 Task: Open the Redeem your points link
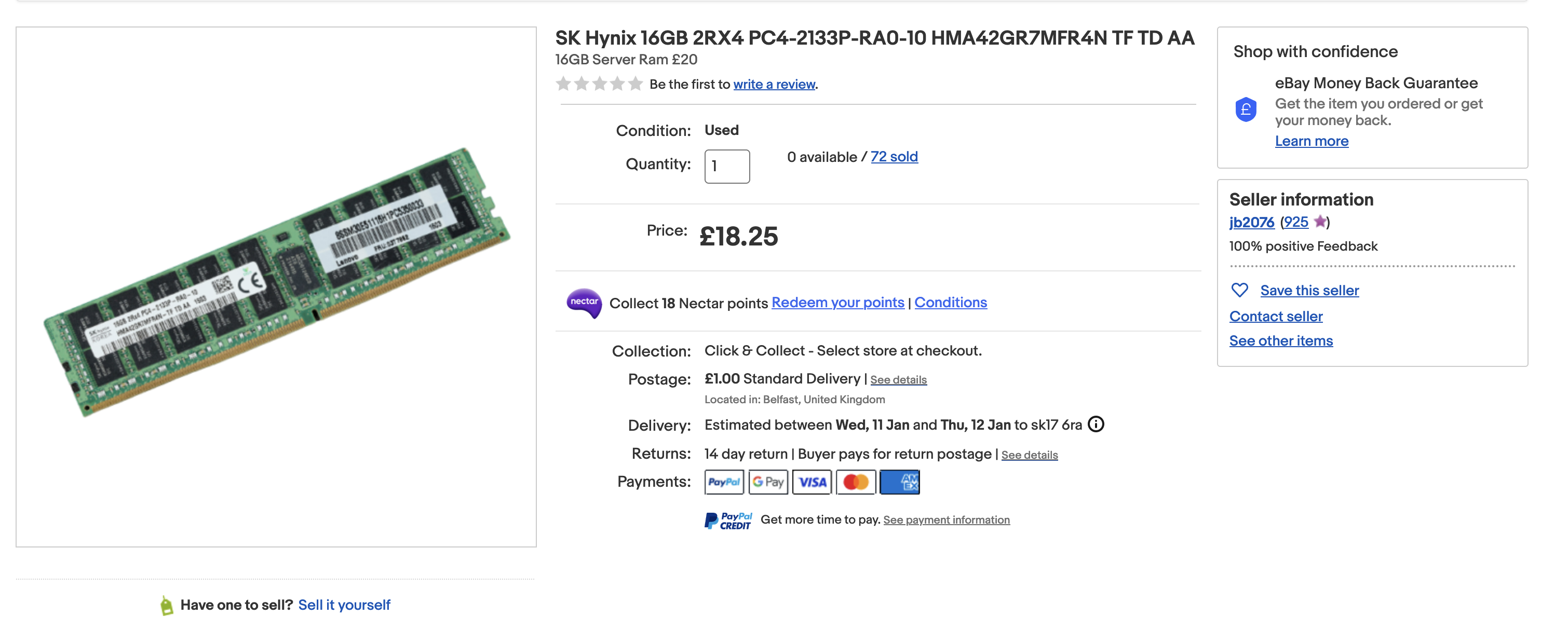(x=837, y=303)
